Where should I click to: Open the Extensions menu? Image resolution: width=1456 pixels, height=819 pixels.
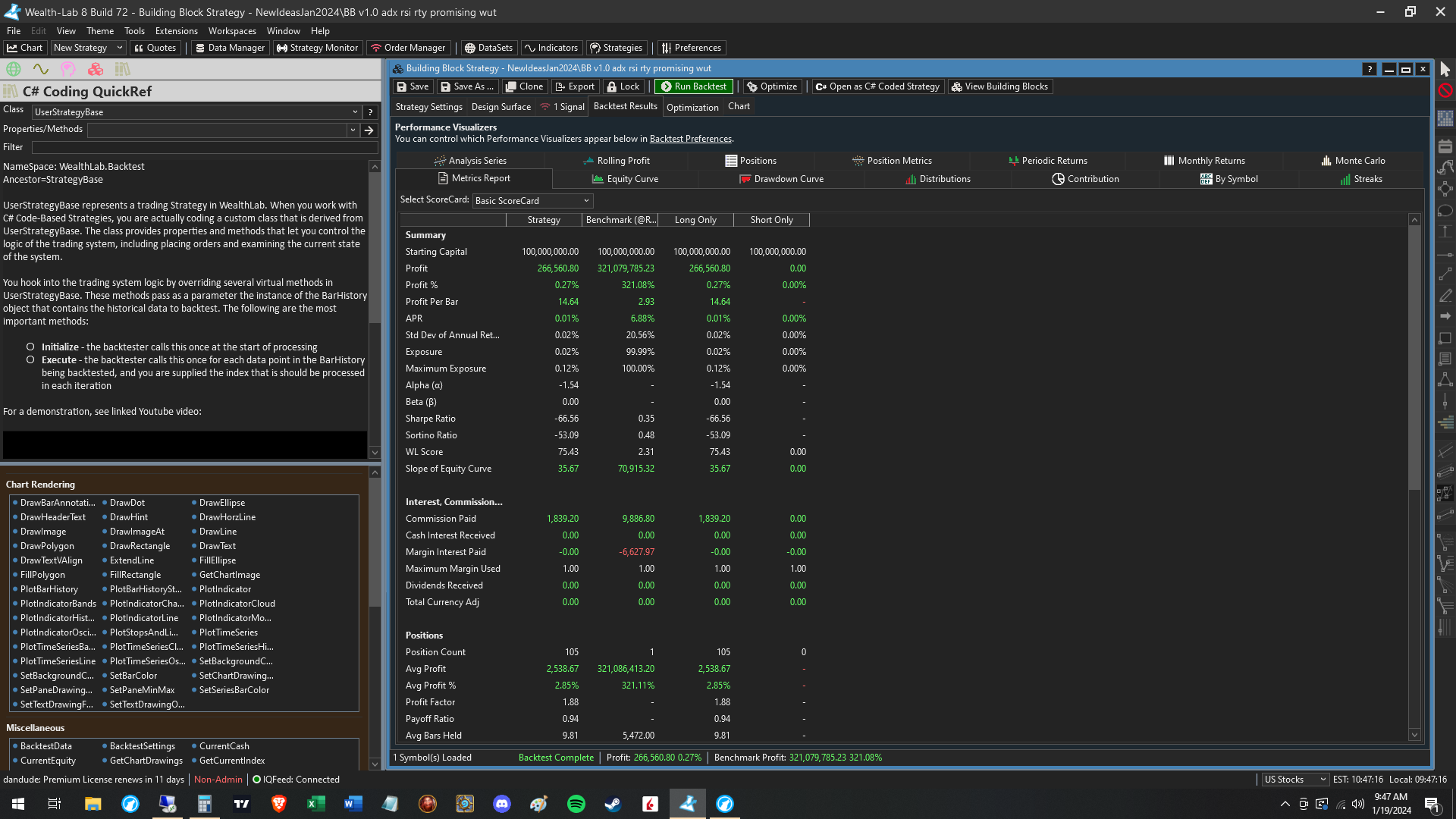(176, 31)
